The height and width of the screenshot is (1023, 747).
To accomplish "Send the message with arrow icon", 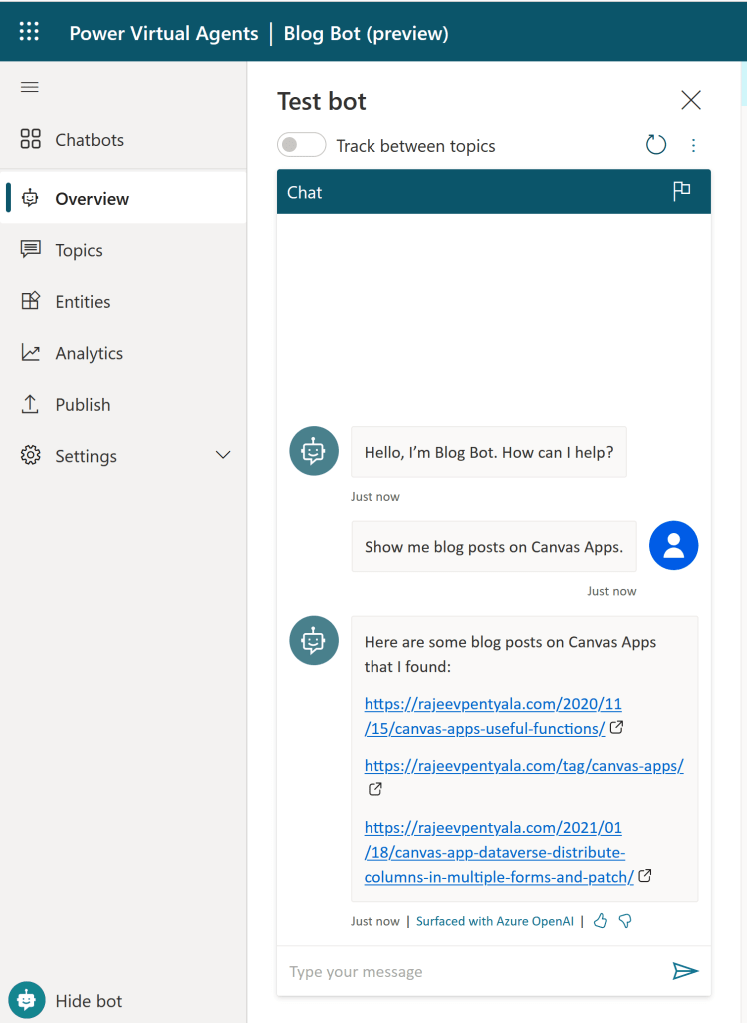I will click(685, 971).
